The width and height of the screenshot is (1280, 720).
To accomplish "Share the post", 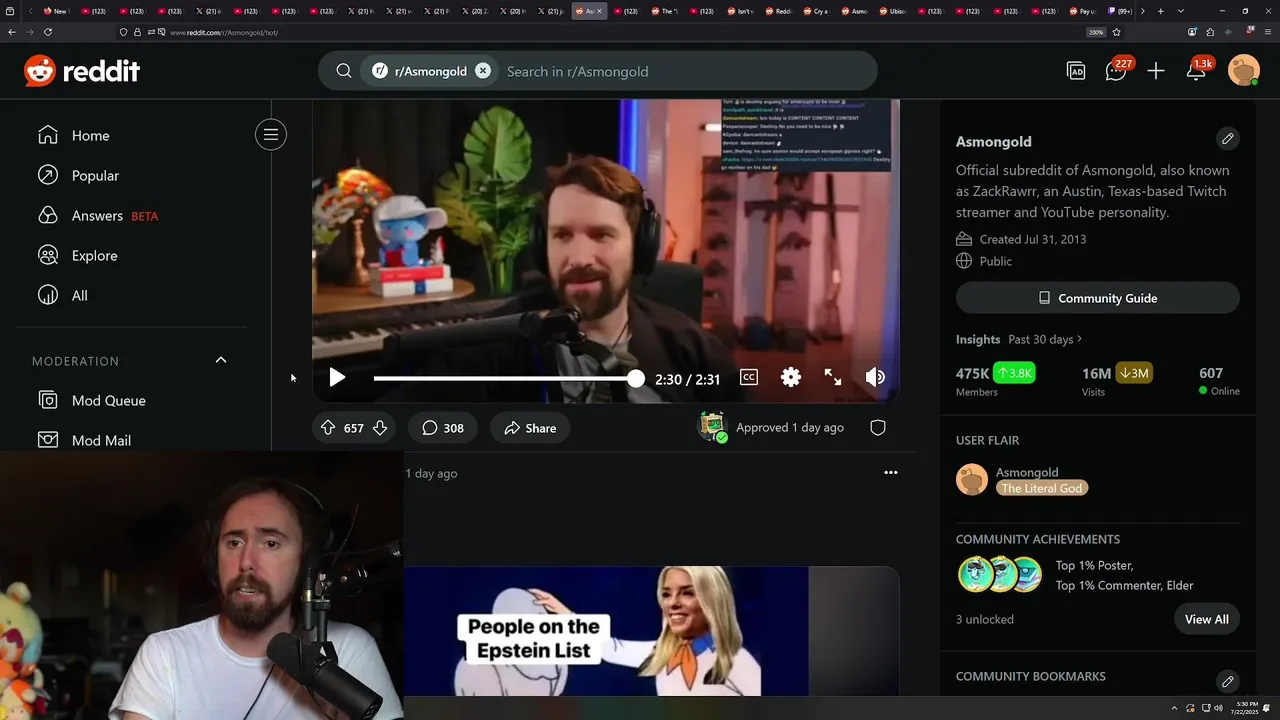I will [x=530, y=428].
